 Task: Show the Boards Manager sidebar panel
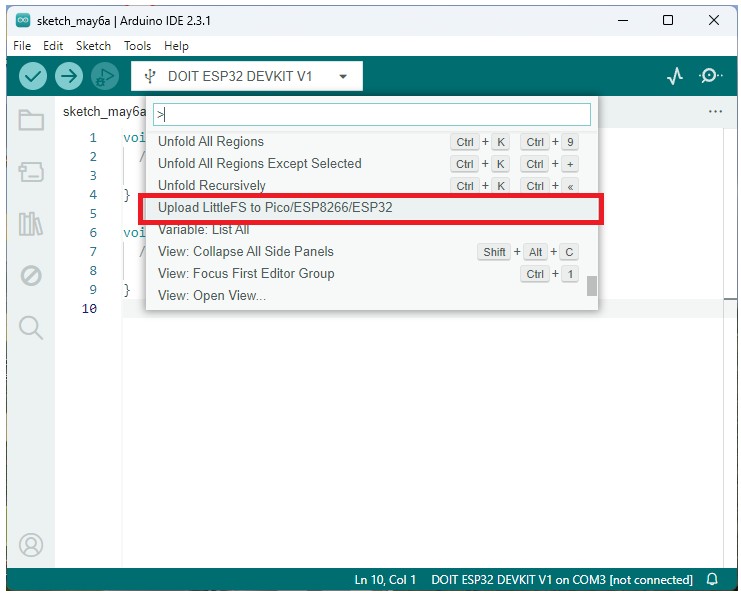(x=31, y=172)
